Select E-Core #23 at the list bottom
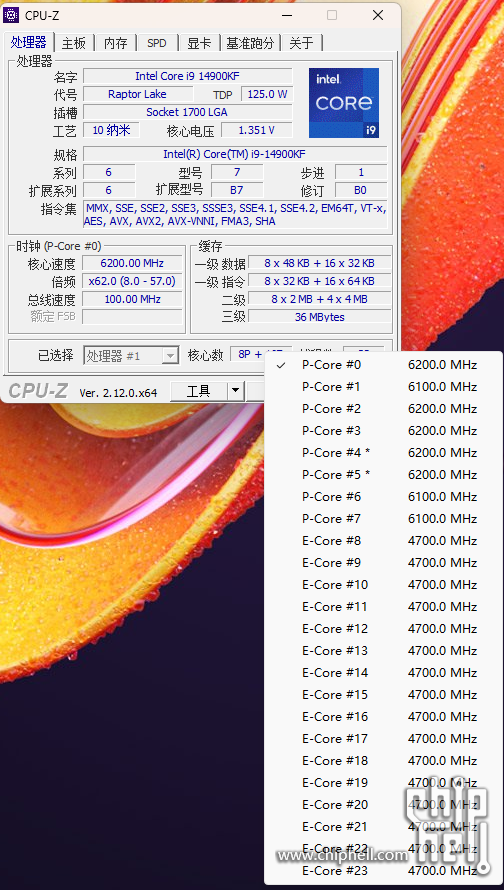 (x=384, y=871)
